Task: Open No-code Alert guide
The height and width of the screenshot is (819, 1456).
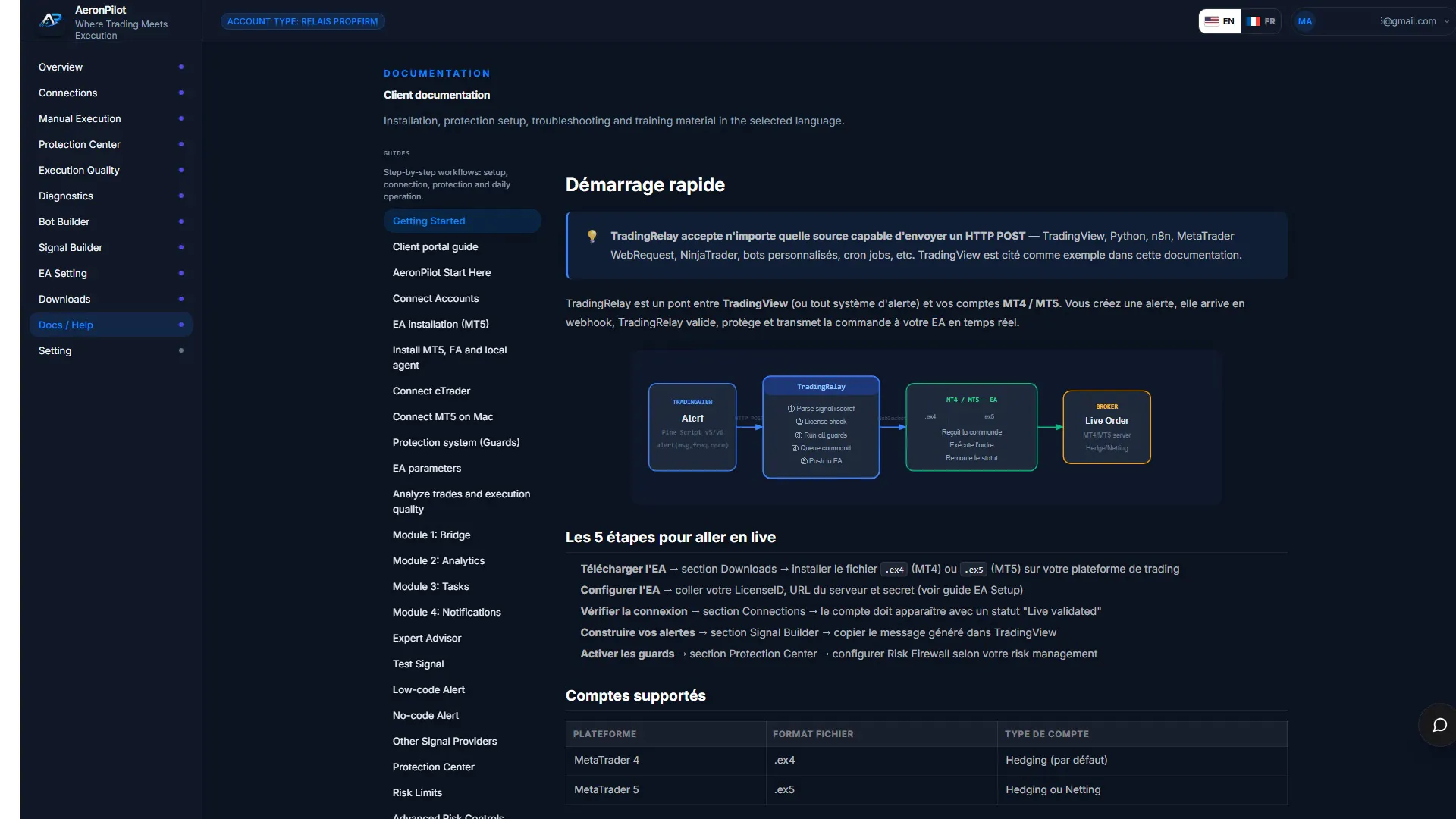Action: [462, 715]
